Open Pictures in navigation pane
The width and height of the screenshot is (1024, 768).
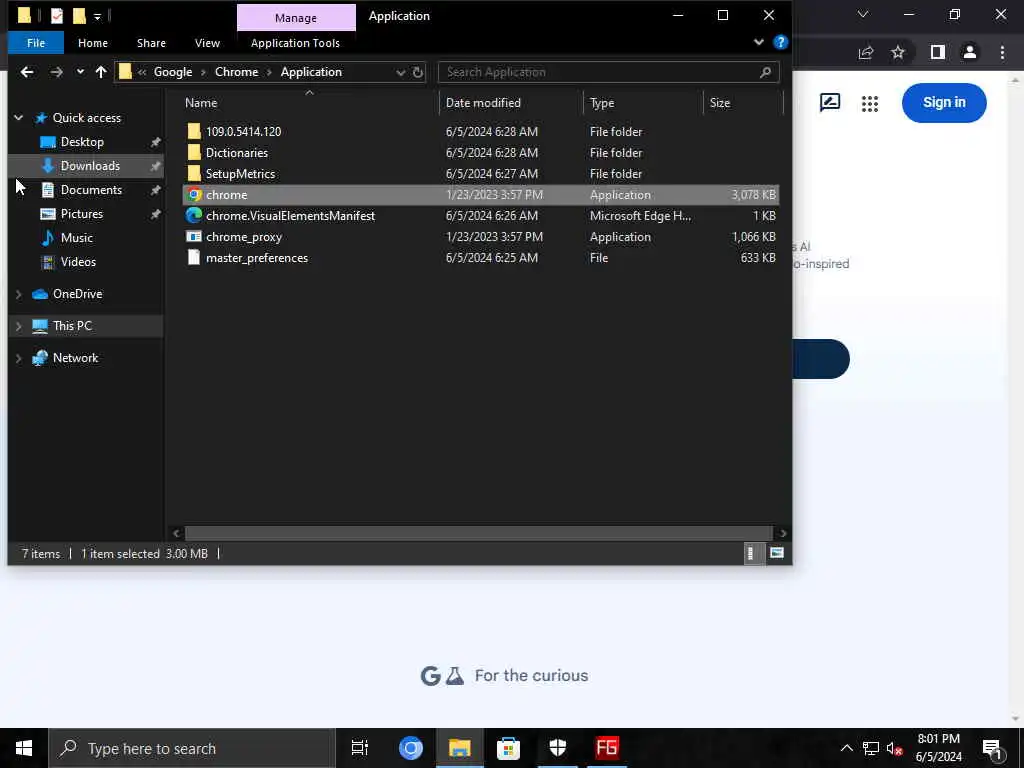click(x=82, y=214)
